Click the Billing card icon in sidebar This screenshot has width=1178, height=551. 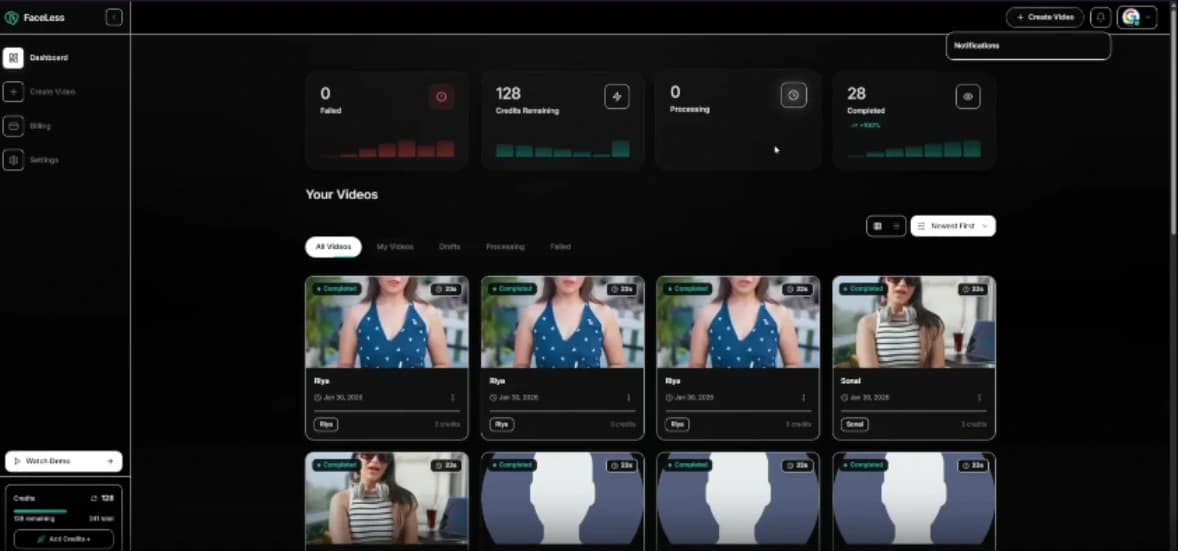[13, 126]
